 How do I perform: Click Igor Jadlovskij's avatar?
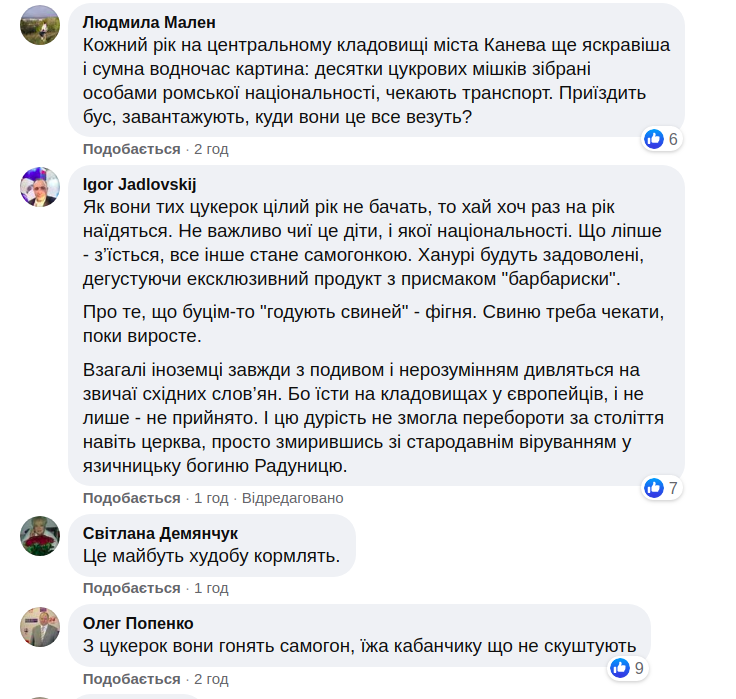[x=41, y=187]
